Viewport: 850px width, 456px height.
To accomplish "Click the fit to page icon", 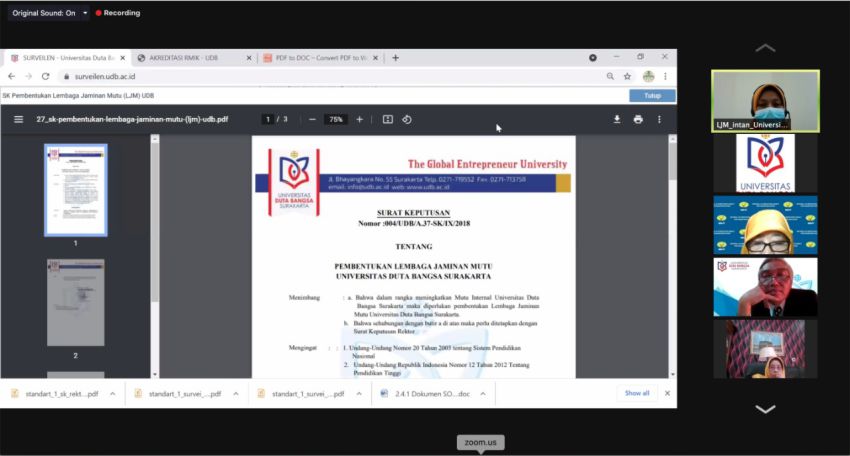I will 388,119.
